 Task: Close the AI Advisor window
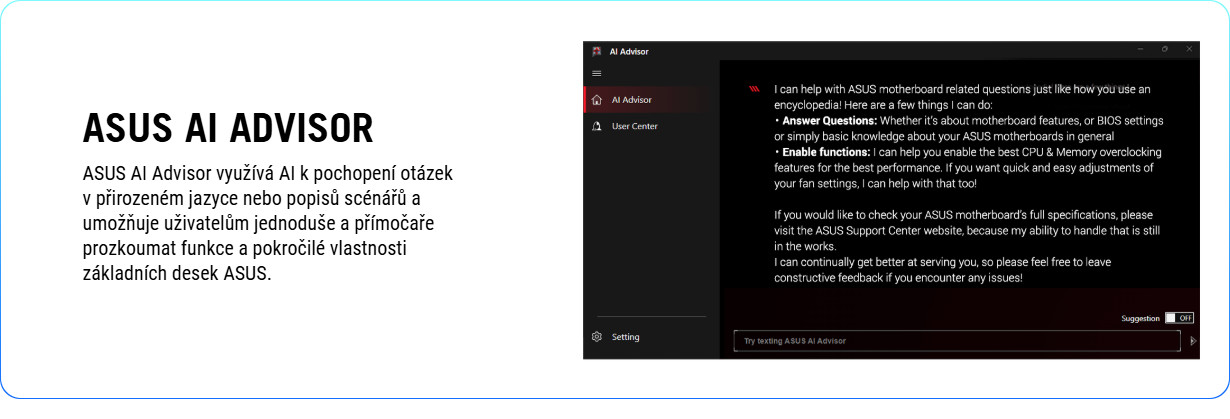click(1188, 50)
